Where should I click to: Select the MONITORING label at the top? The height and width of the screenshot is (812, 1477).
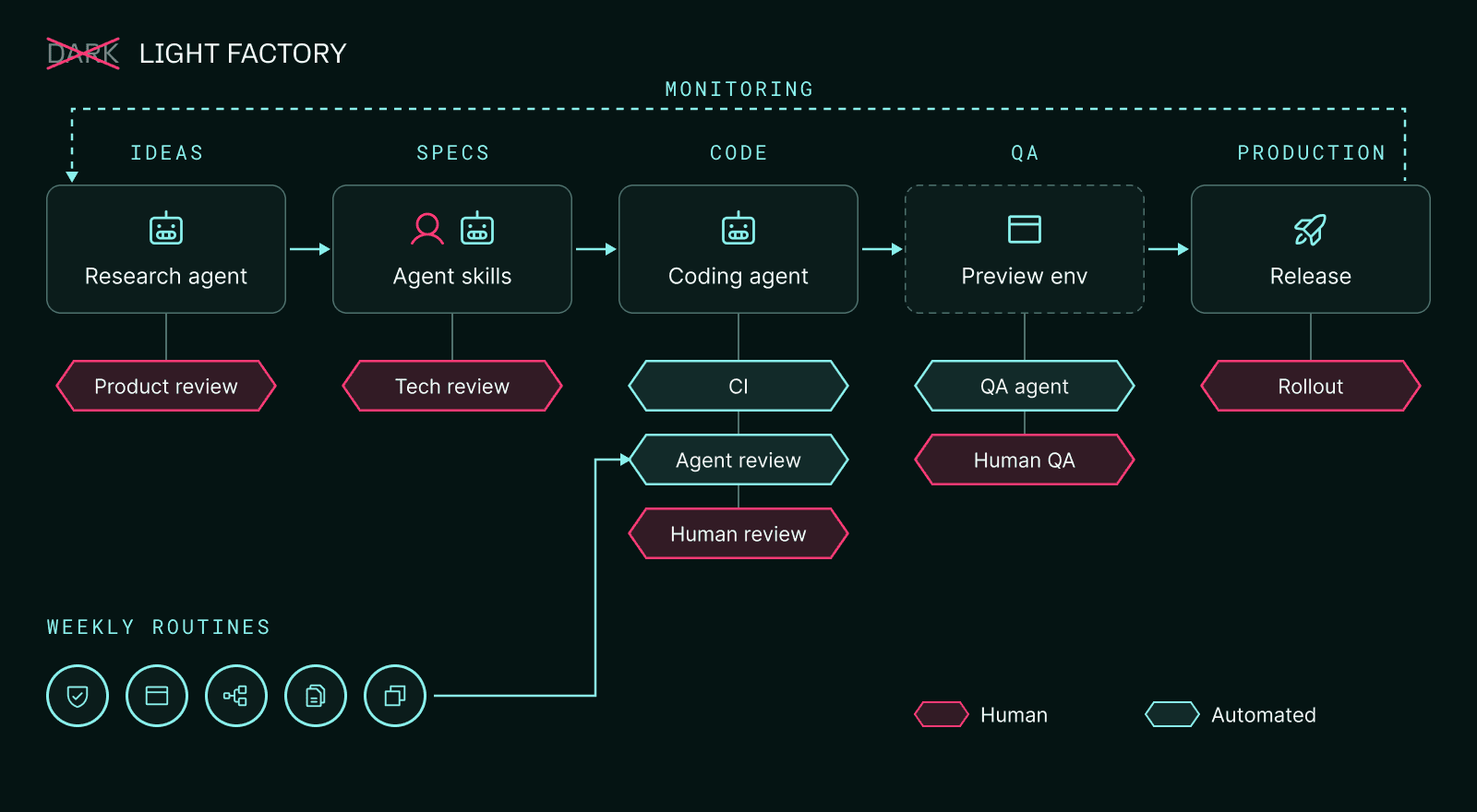739,90
